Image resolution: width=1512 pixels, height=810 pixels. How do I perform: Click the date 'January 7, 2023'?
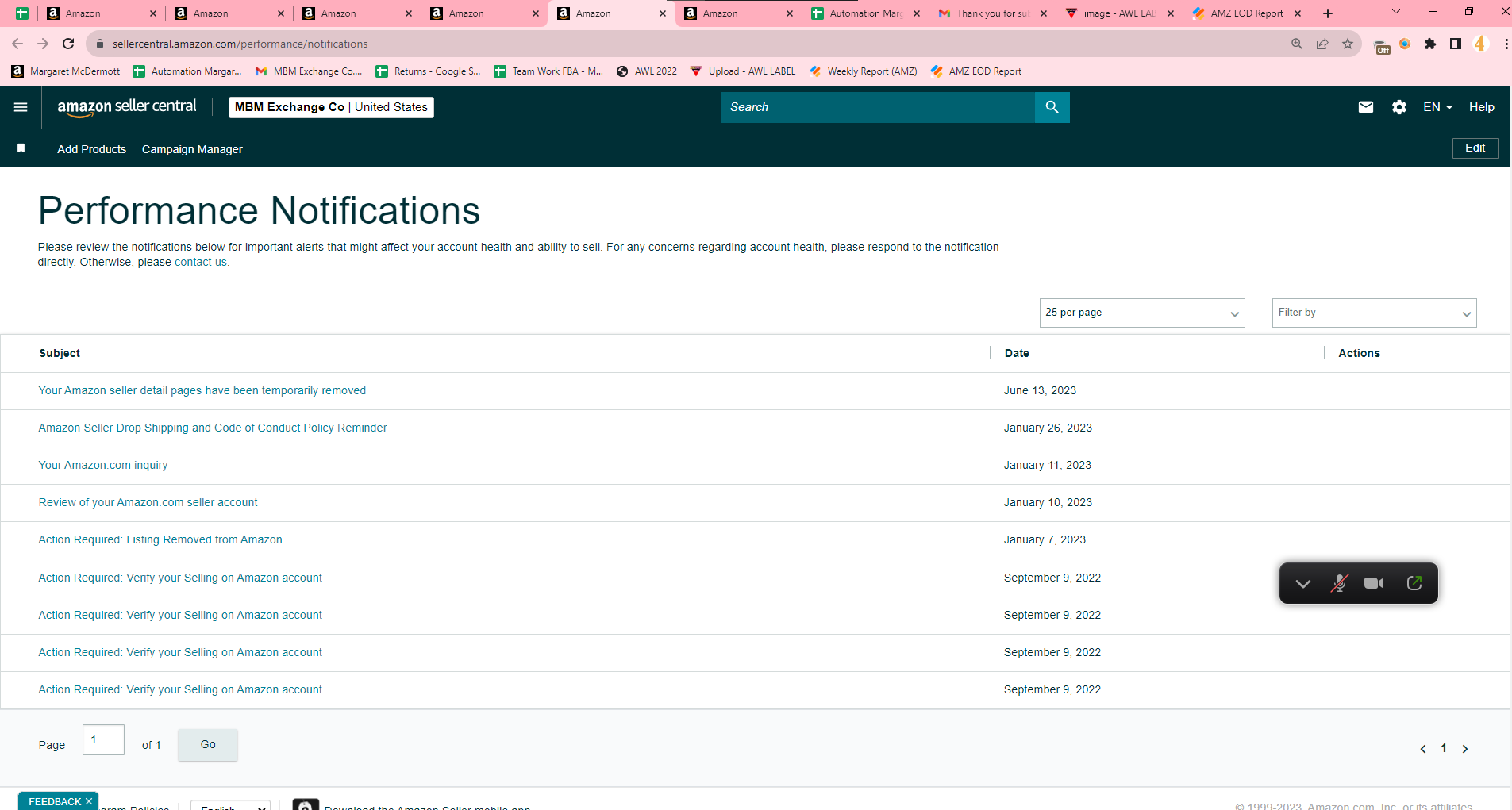click(1045, 539)
